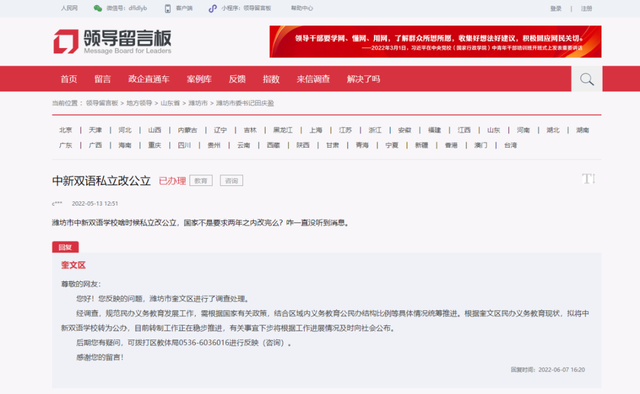Select 河北 province link

point(125,130)
